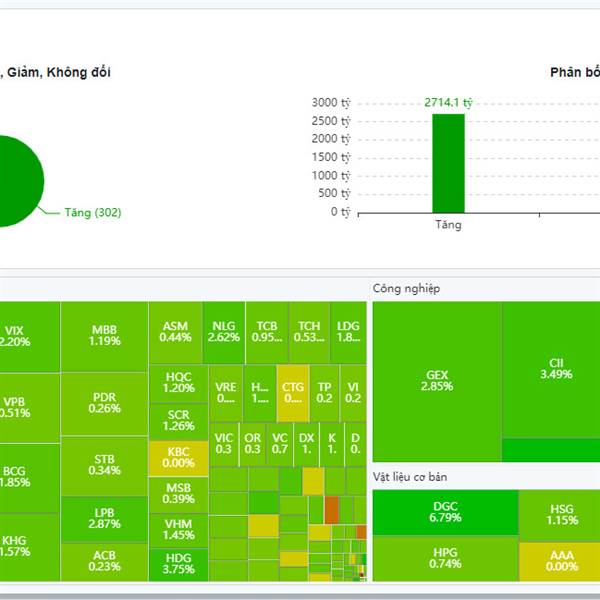Image resolution: width=600 pixels, height=600 pixels.
Task: Open the PDR tile showing 0.26%
Action: 104,402
